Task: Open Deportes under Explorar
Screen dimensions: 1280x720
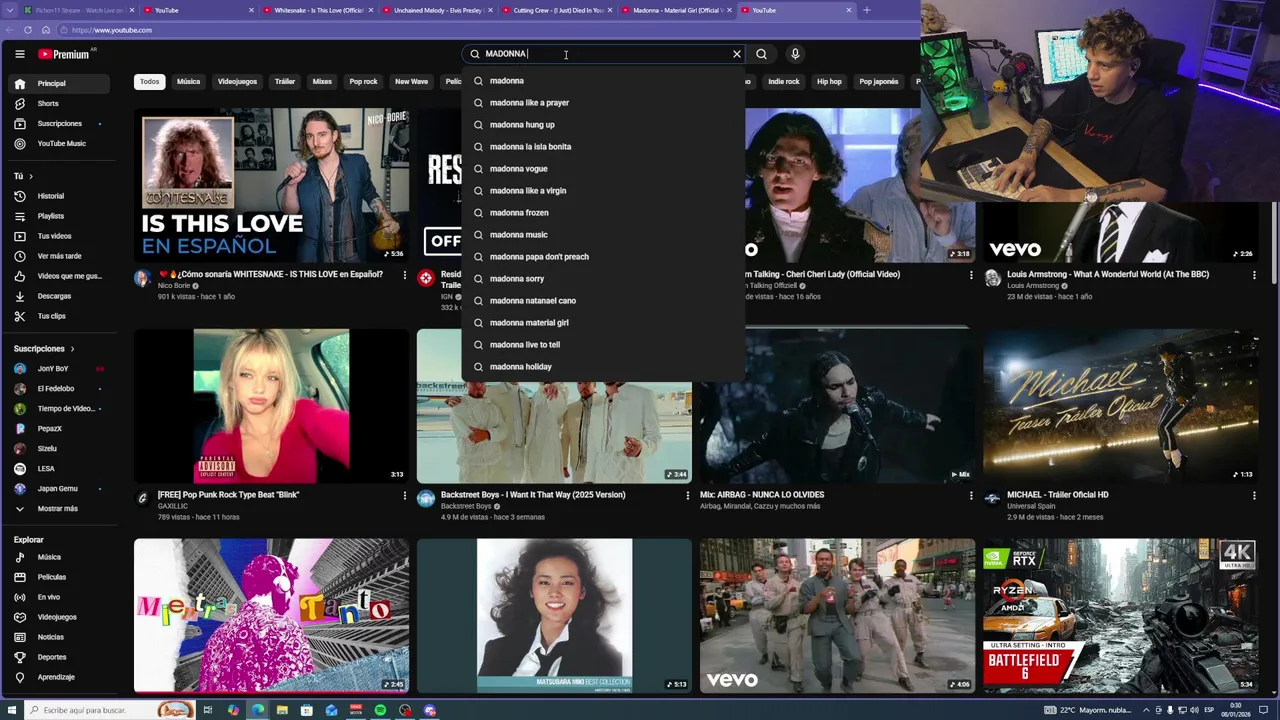Action: (60, 657)
